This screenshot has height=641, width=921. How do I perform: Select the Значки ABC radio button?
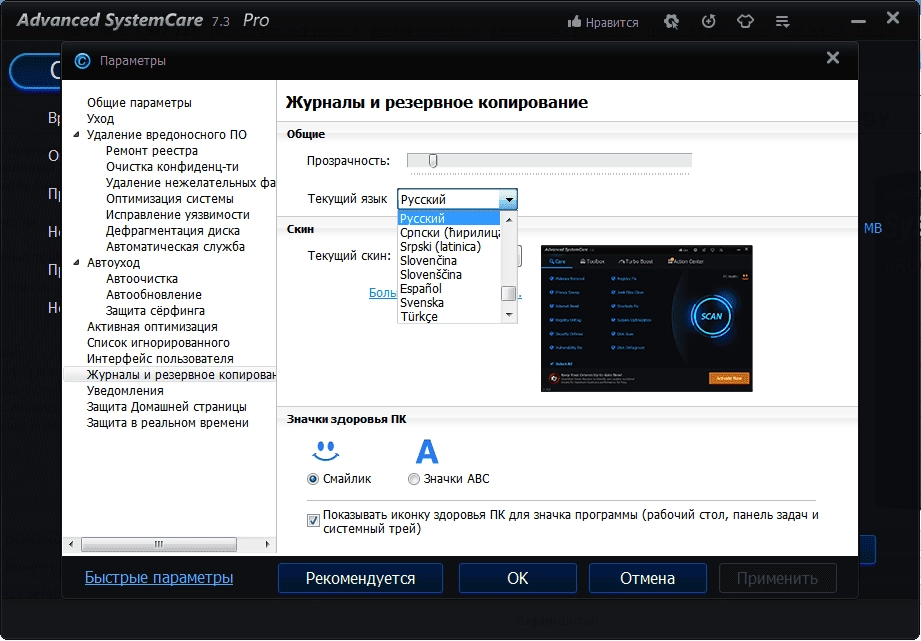(x=414, y=479)
